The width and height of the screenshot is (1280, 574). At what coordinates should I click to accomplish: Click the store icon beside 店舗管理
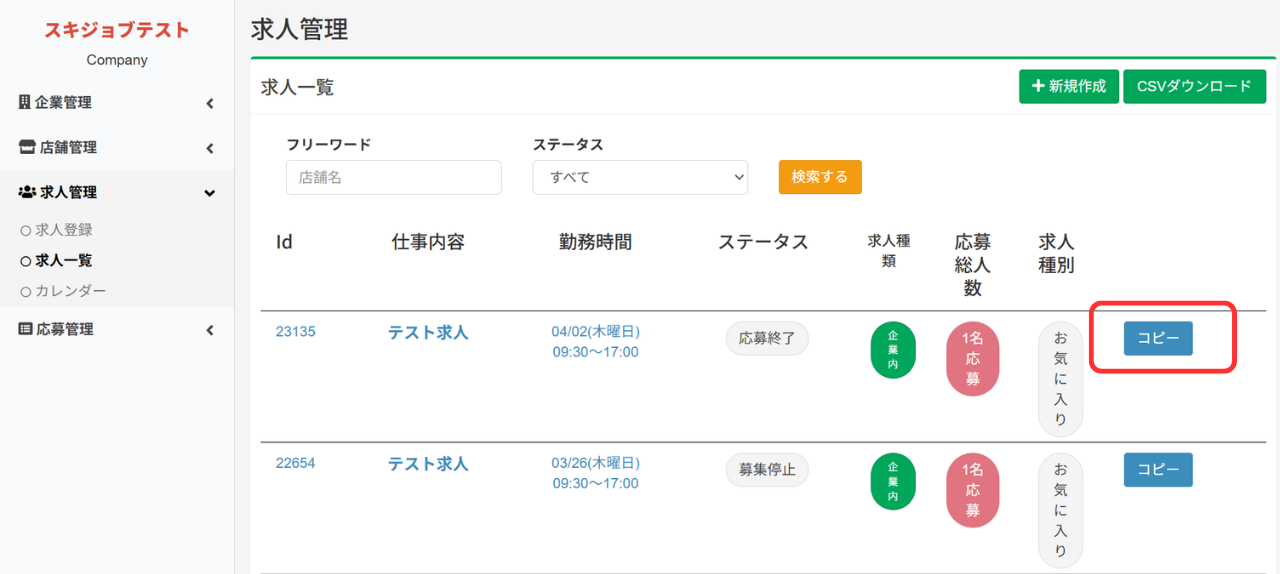[x=27, y=148]
